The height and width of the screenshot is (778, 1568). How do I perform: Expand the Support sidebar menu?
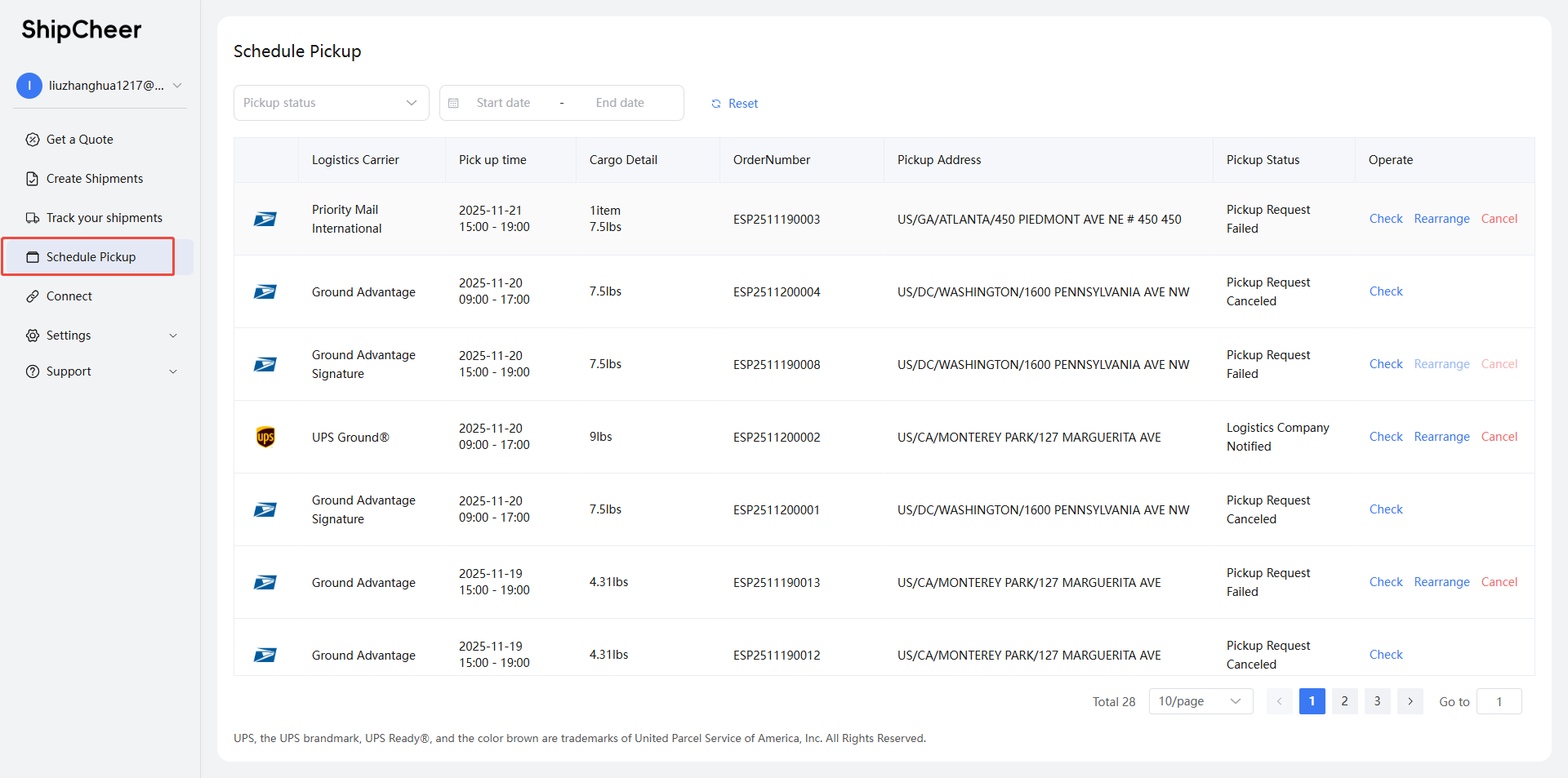(101, 371)
